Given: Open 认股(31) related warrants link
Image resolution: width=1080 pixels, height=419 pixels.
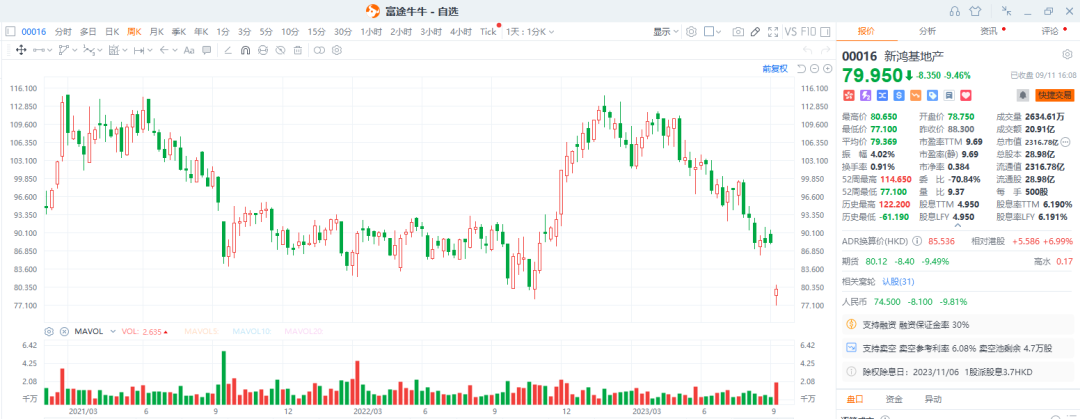Looking at the screenshot, I should pyautogui.click(x=898, y=281).
